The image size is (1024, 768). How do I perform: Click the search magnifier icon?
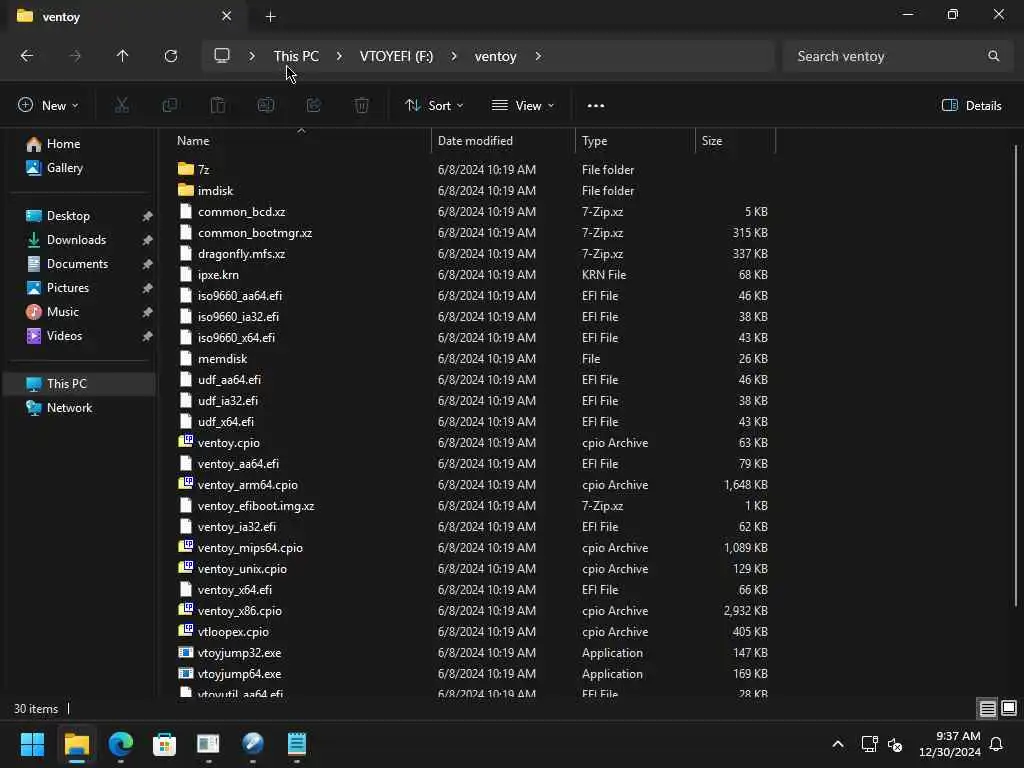click(993, 56)
